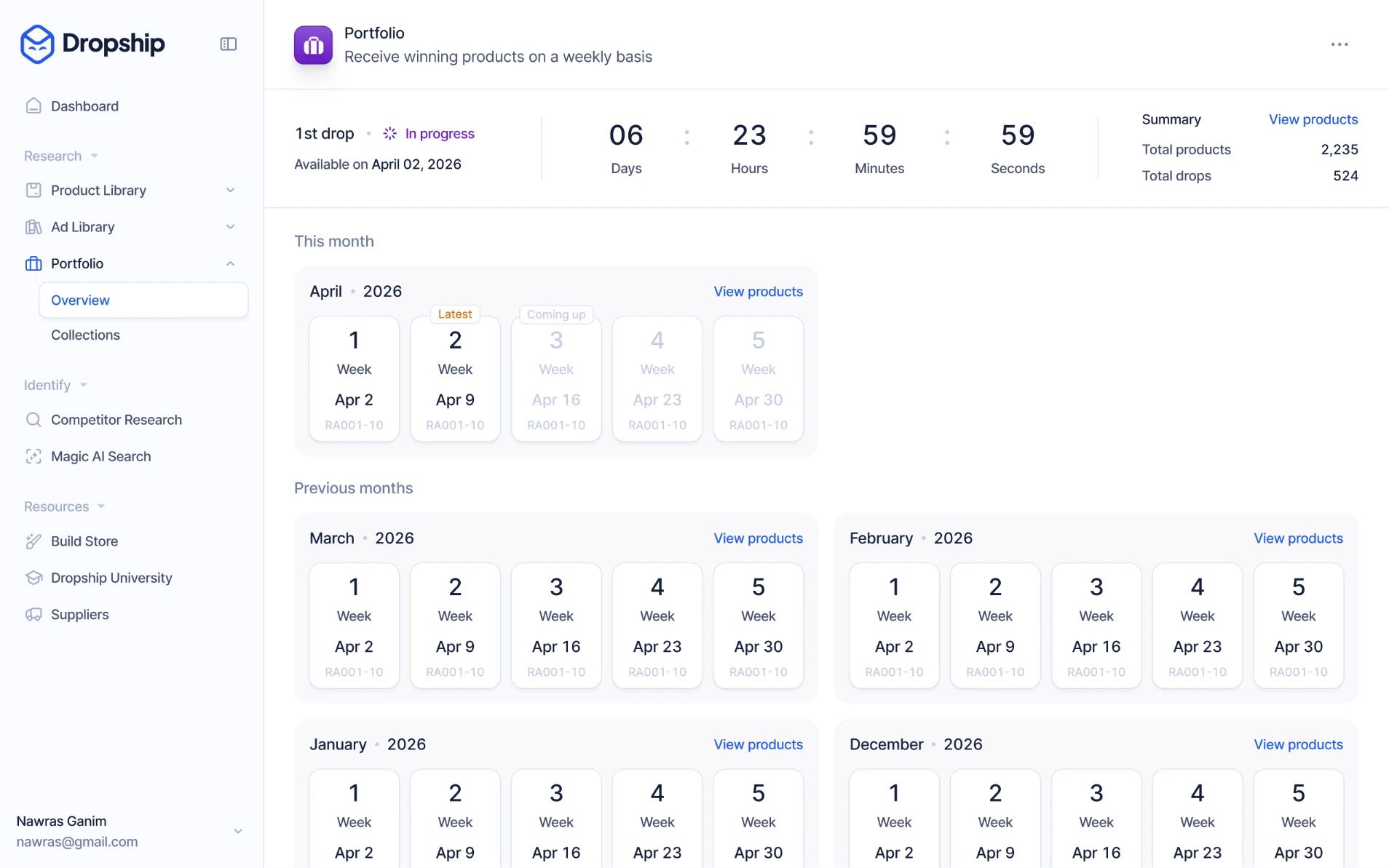Viewport: 1389px width, 868px height.
Task: Select April Week 2 Latest card
Action: click(x=455, y=378)
